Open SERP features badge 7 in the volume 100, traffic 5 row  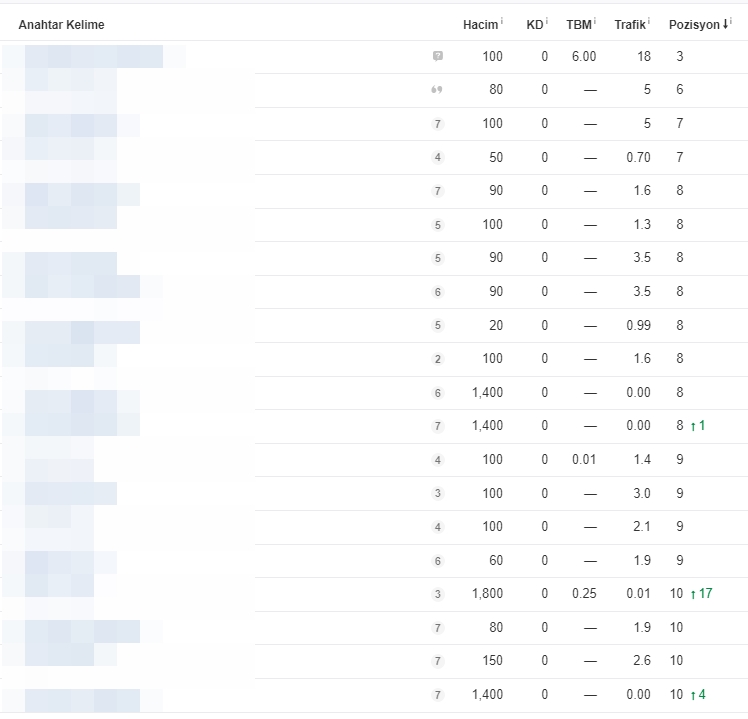437,124
